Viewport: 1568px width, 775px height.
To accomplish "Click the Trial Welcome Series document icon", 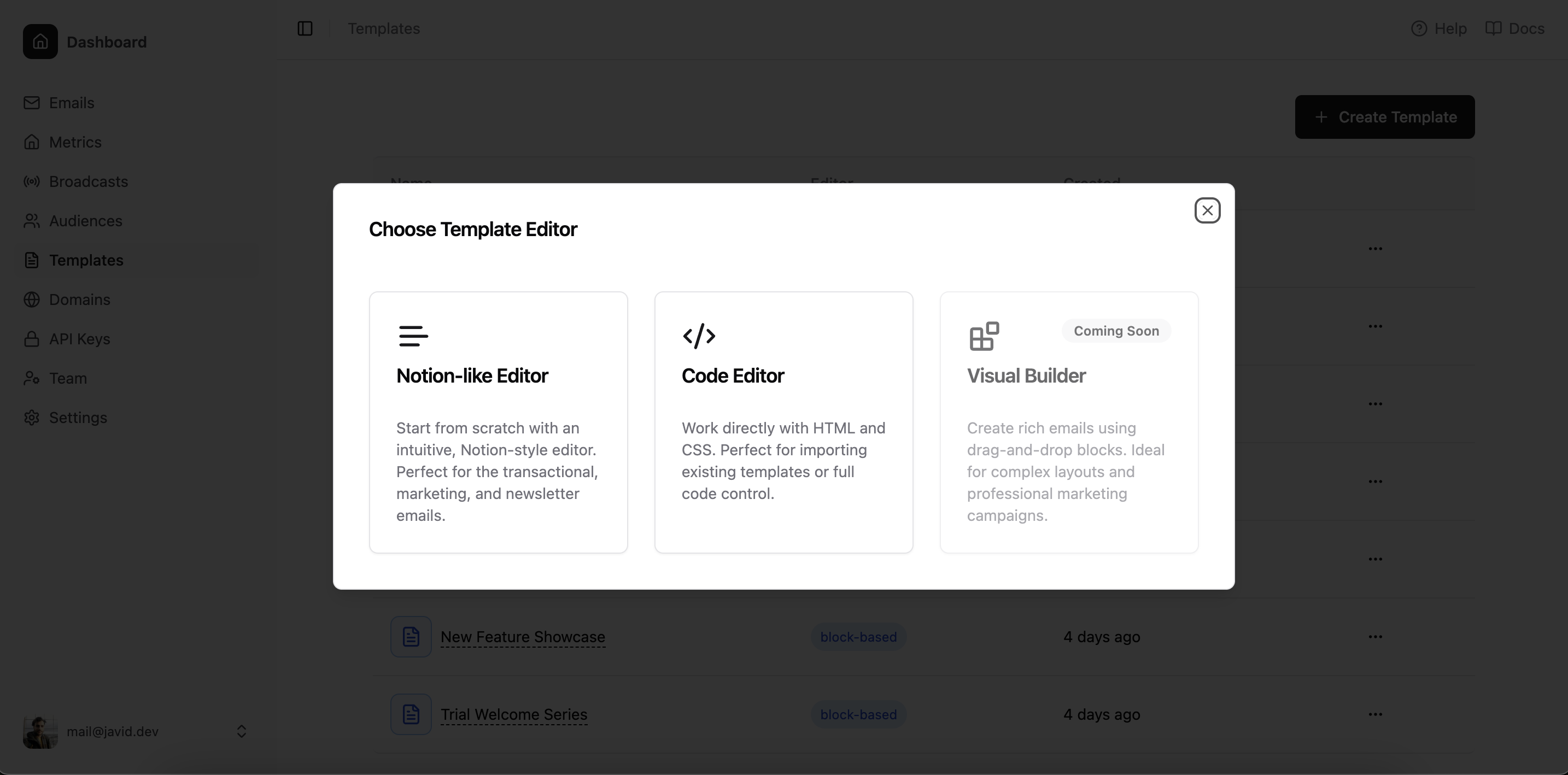I will tap(411, 714).
